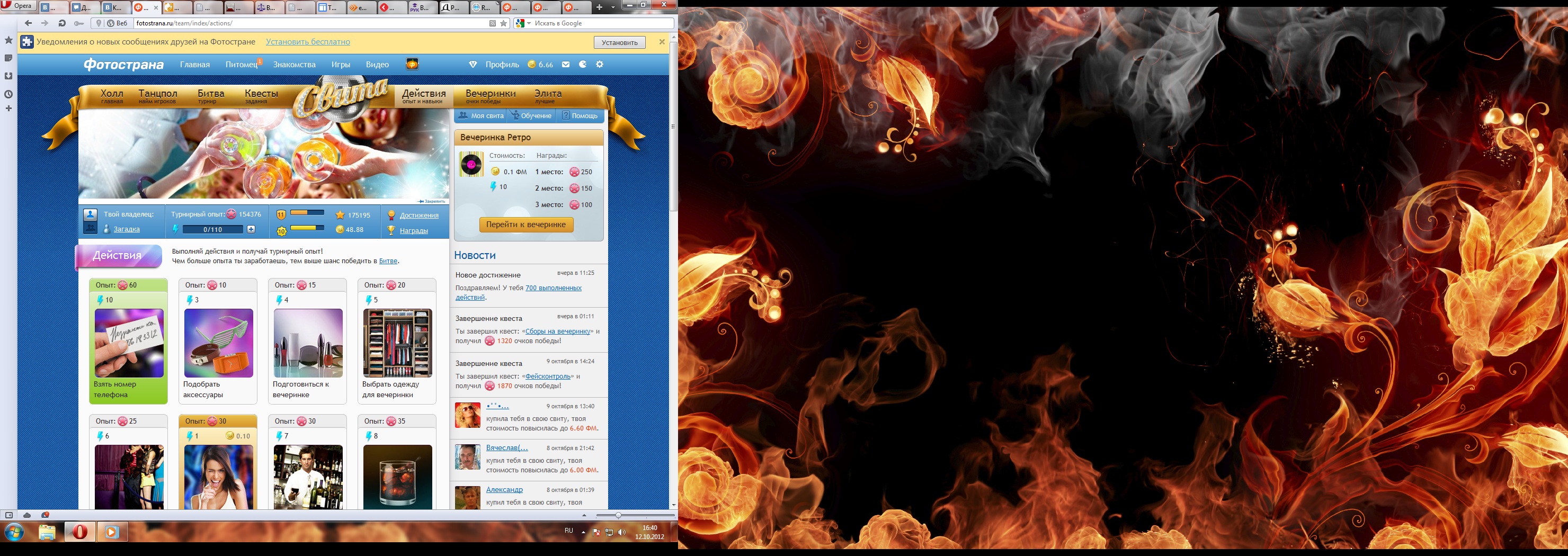Image resolution: width=1568 pixels, height=556 pixels.
Task: Open the Достижения link
Action: pyautogui.click(x=419, y=216)
